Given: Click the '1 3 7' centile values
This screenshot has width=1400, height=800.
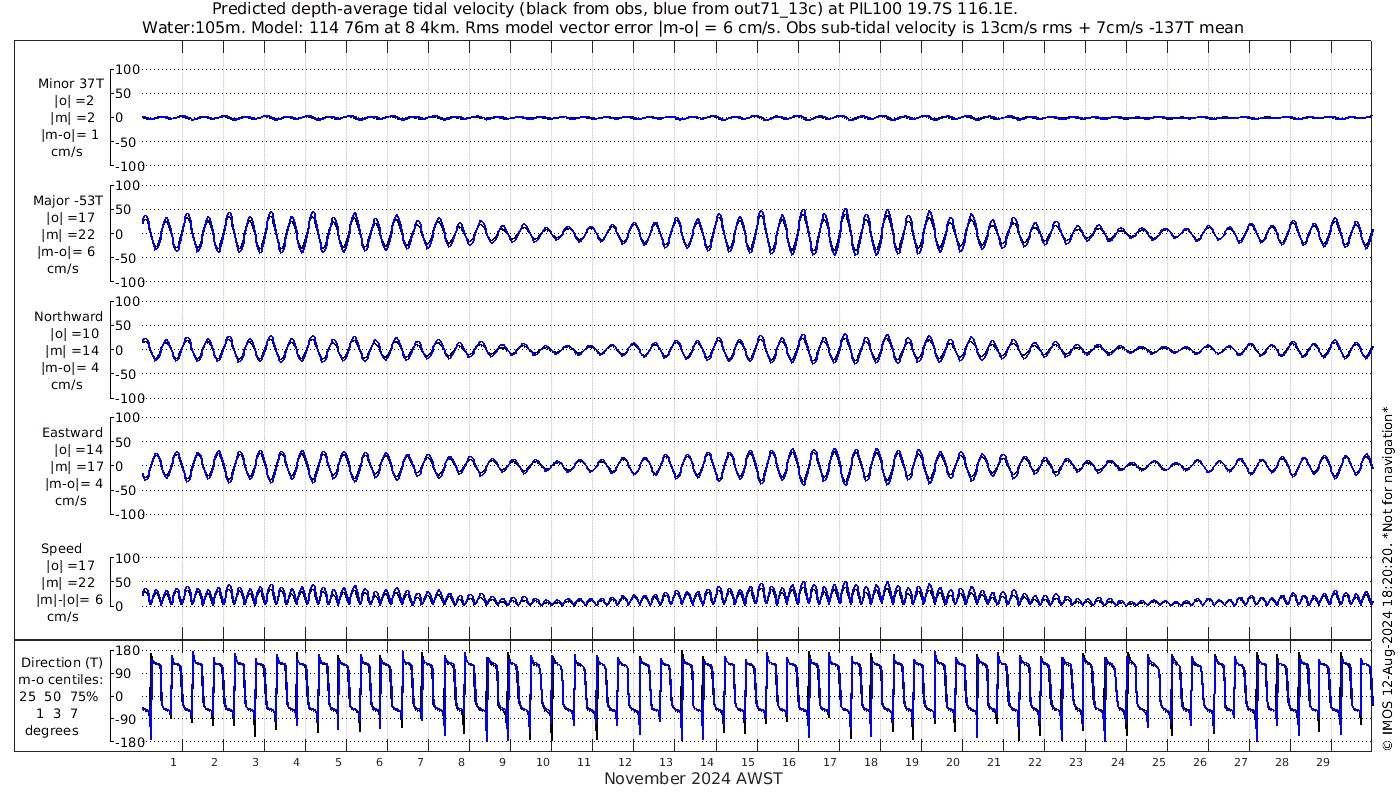Looking at the screenshot, I should [x=56, y=714].
